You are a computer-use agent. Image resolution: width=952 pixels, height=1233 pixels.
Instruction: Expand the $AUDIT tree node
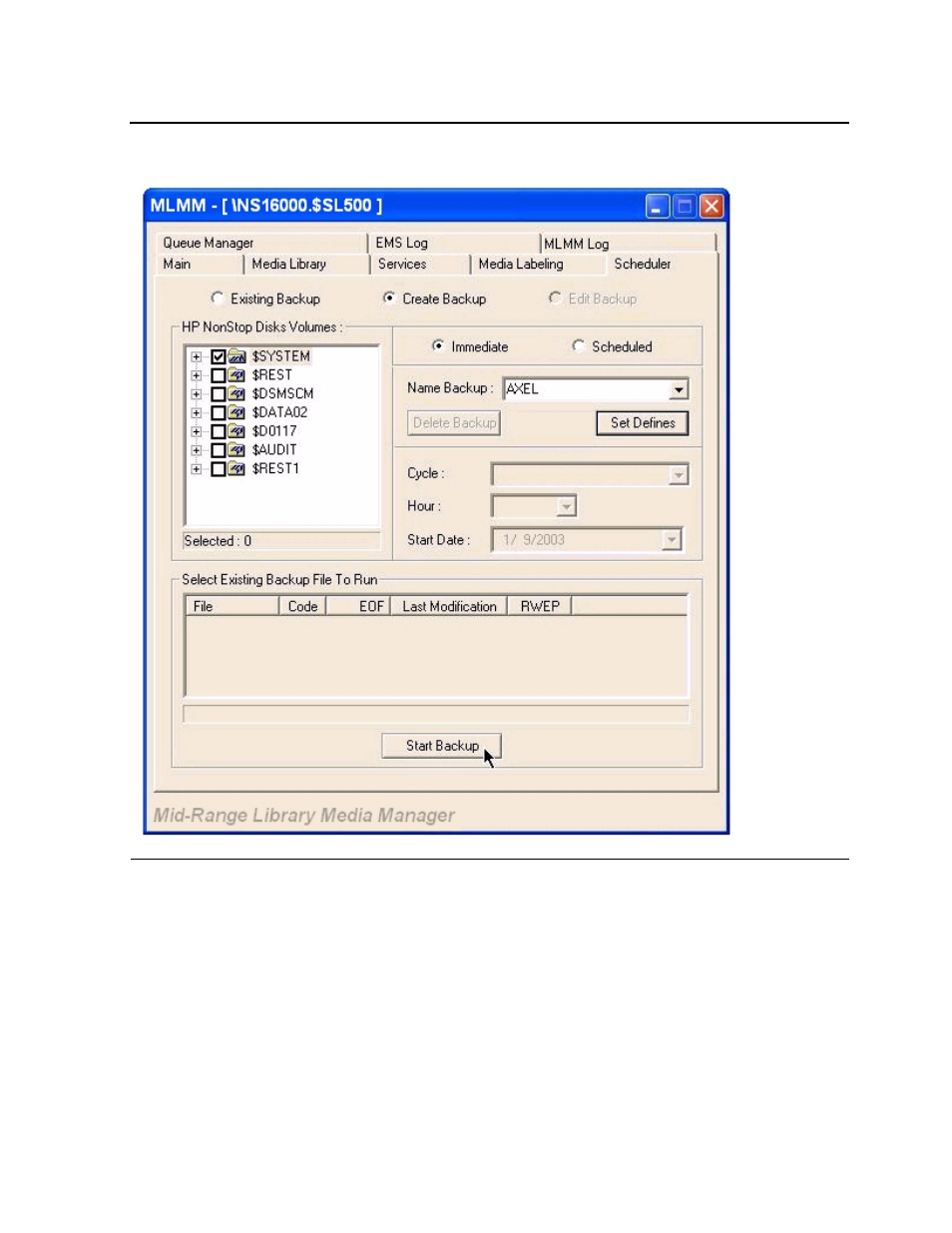[x=197, y=450]
